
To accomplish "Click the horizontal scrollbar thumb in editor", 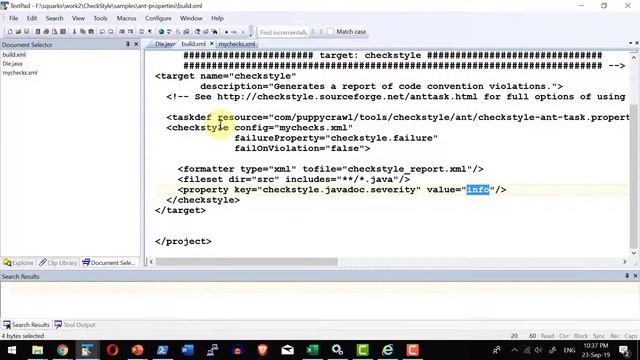I will tap(247, 262).
